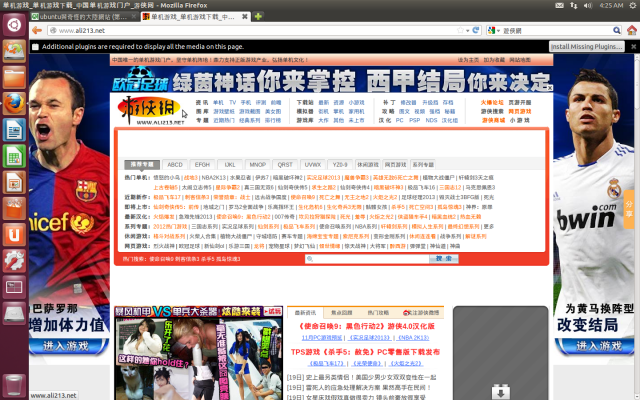Switch to ubuntu tab
The width and height of the screenshot is (640, 400).
[x=84, y=16]
